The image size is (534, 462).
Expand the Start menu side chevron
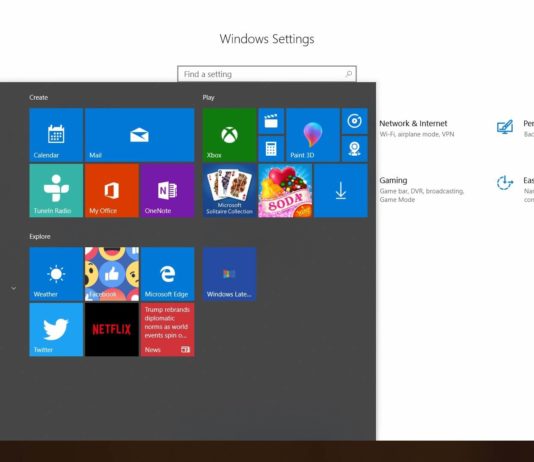pos(14,288)
